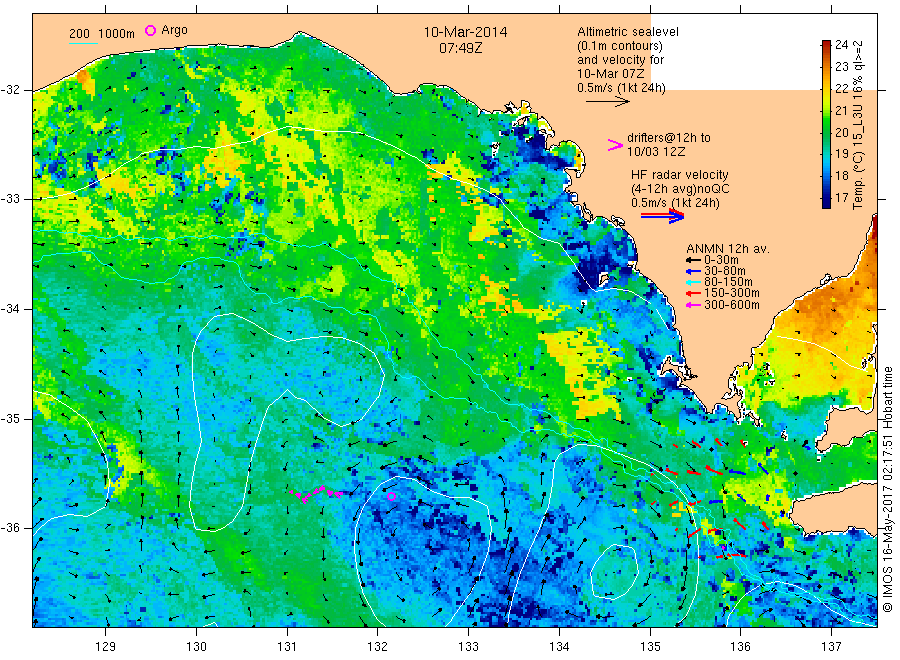Click the red-blue HF radar velocity arrow
This screenshot has width=900, height=660.
[663, 216]
